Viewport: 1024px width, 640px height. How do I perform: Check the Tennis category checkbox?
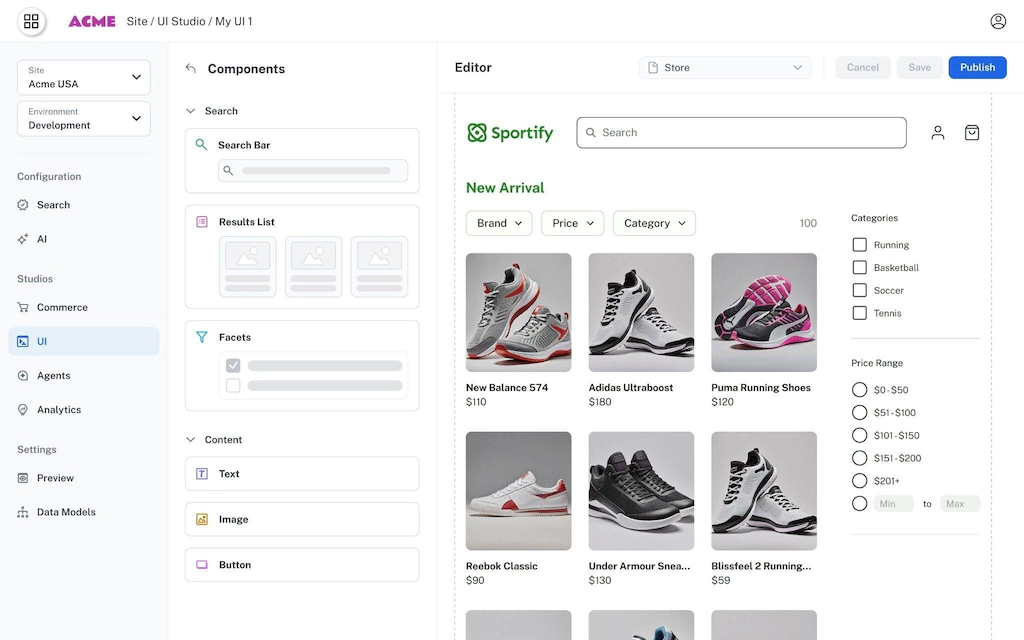click(x=859, y=313)
